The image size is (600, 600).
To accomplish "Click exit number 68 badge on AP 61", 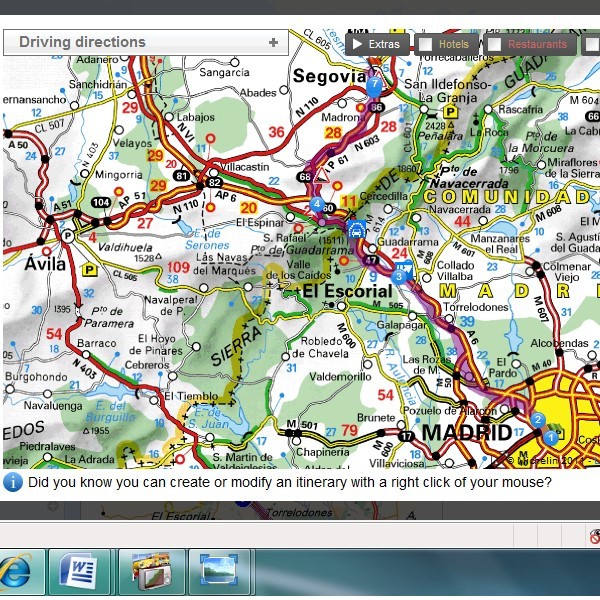I will [x=305, y=177].
